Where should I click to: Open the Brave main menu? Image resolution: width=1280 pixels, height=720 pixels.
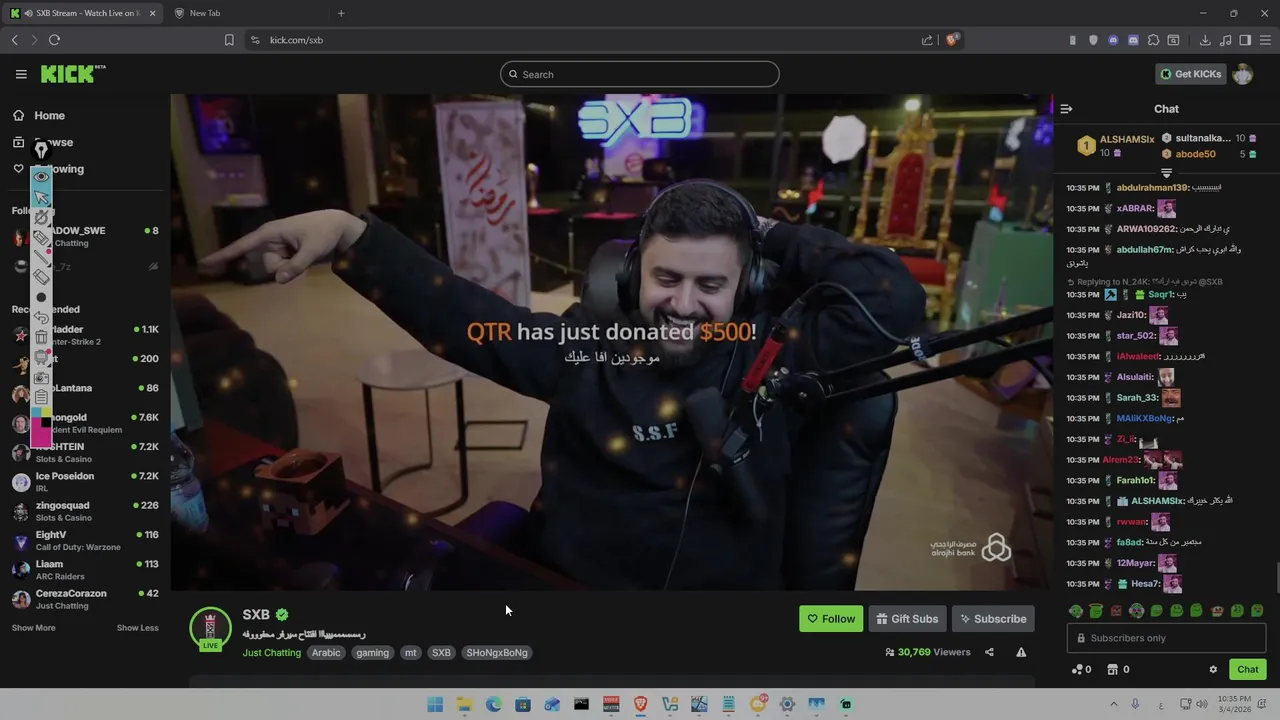1265,40
